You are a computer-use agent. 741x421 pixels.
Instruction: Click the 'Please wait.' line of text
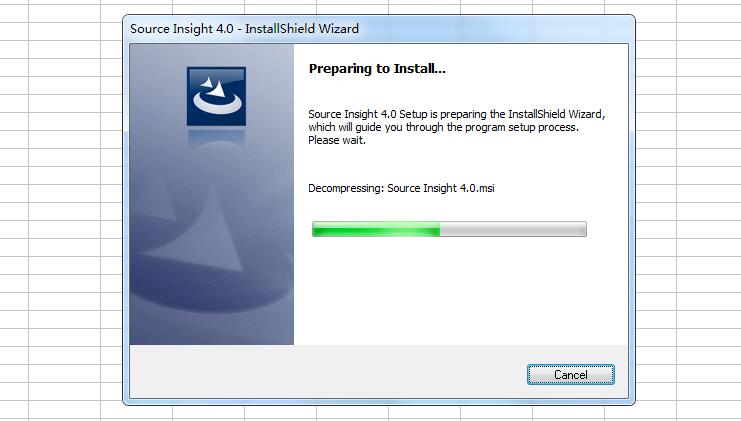click(x=337, y=140)
